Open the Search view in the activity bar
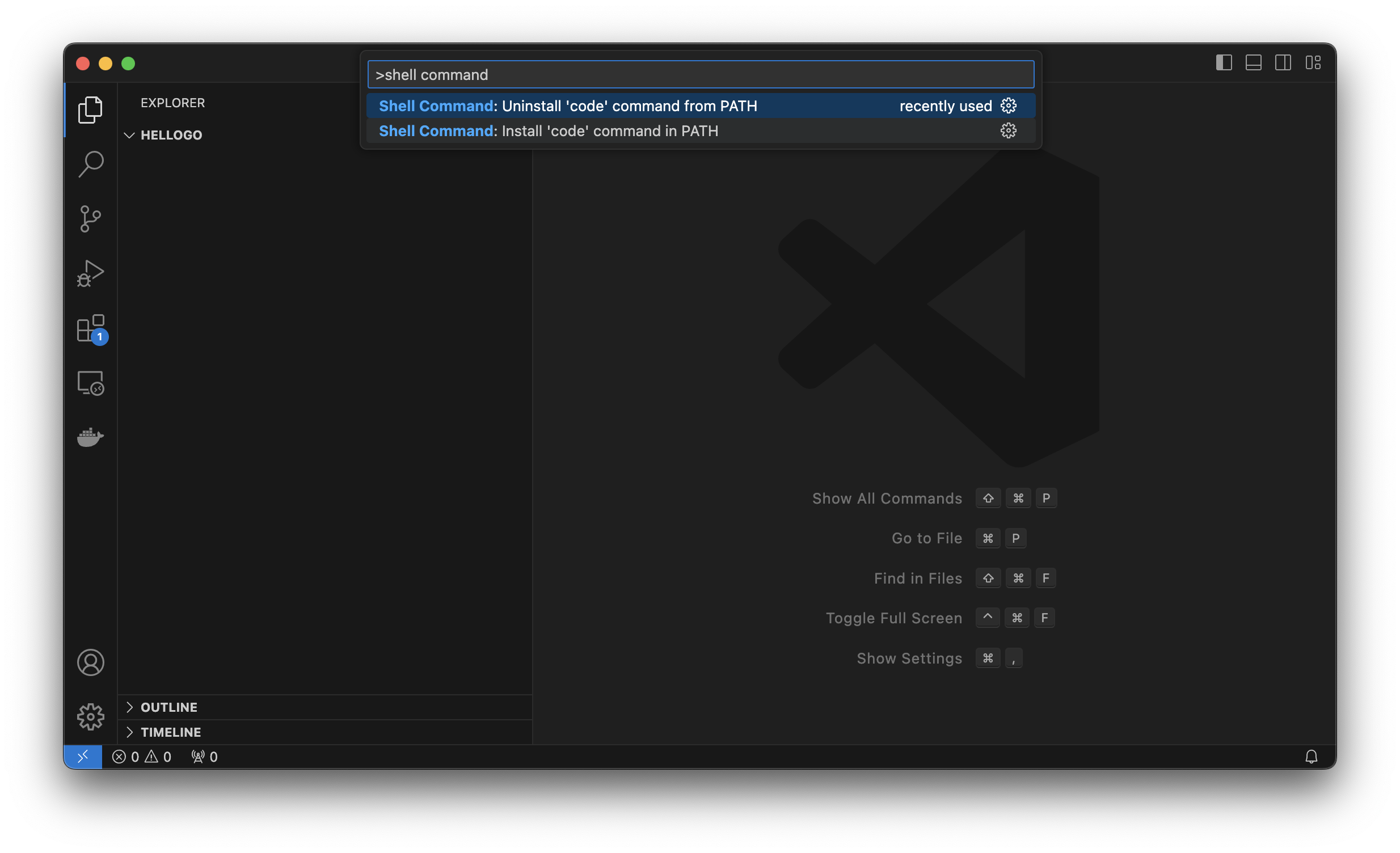Image resolution: width=1400 pixels, height=853 pixels. tap(90, 163)
